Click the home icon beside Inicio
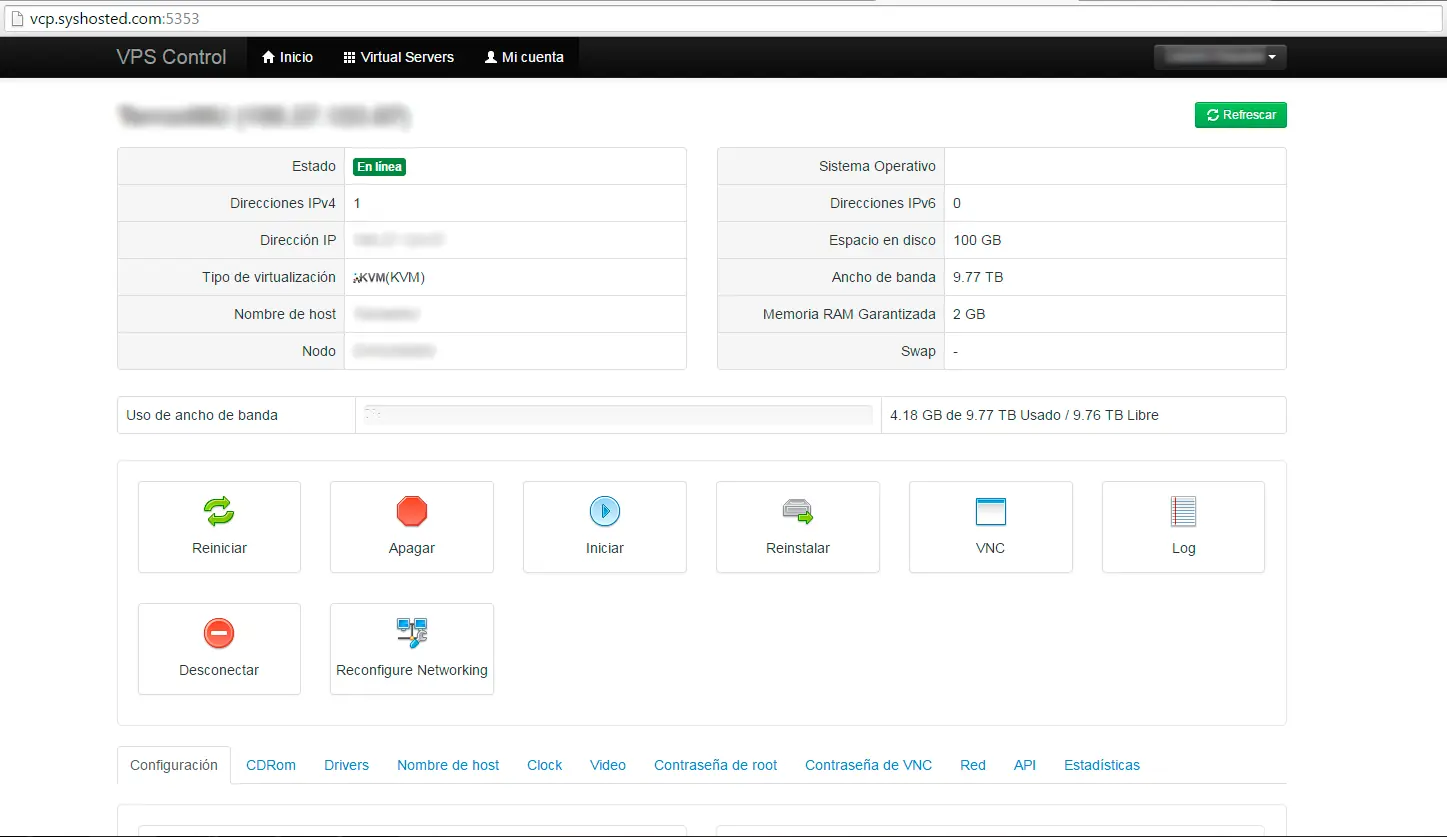 pos(268,57)
